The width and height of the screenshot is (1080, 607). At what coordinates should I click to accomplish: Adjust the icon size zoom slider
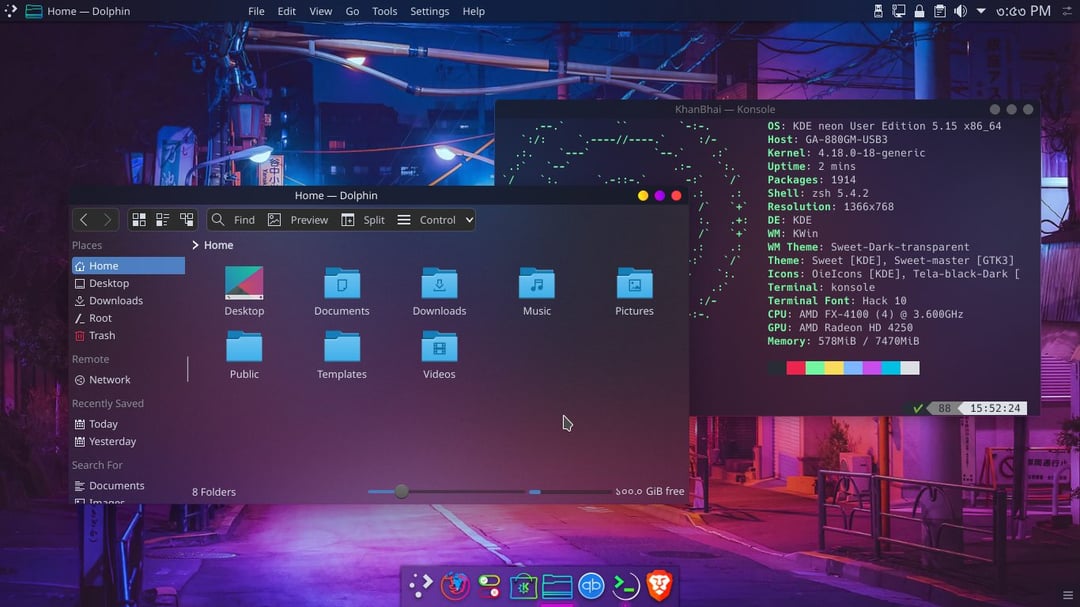[402, 491]
